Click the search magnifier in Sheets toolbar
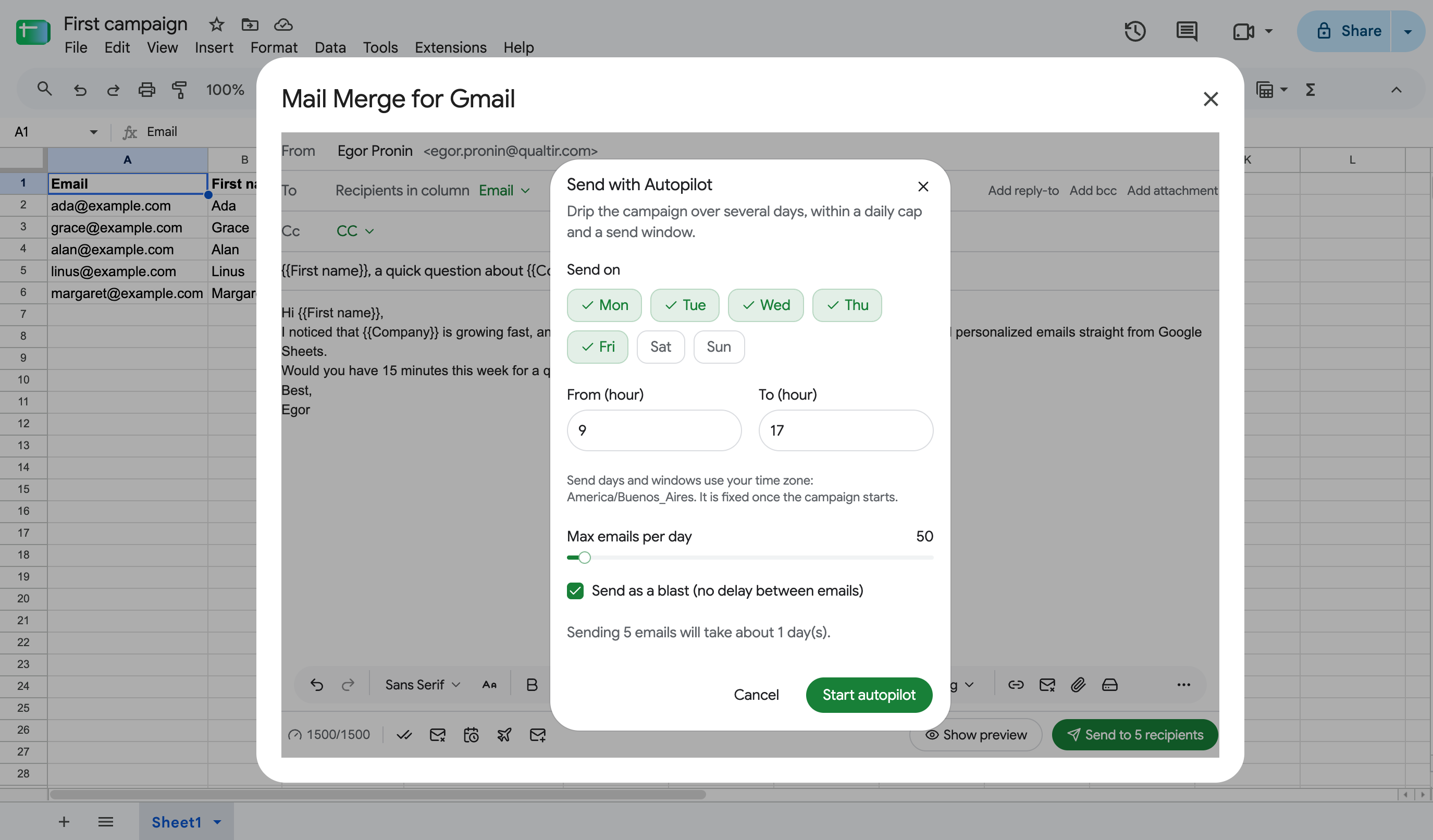The image size is (1433, 840). coord(44,89)
